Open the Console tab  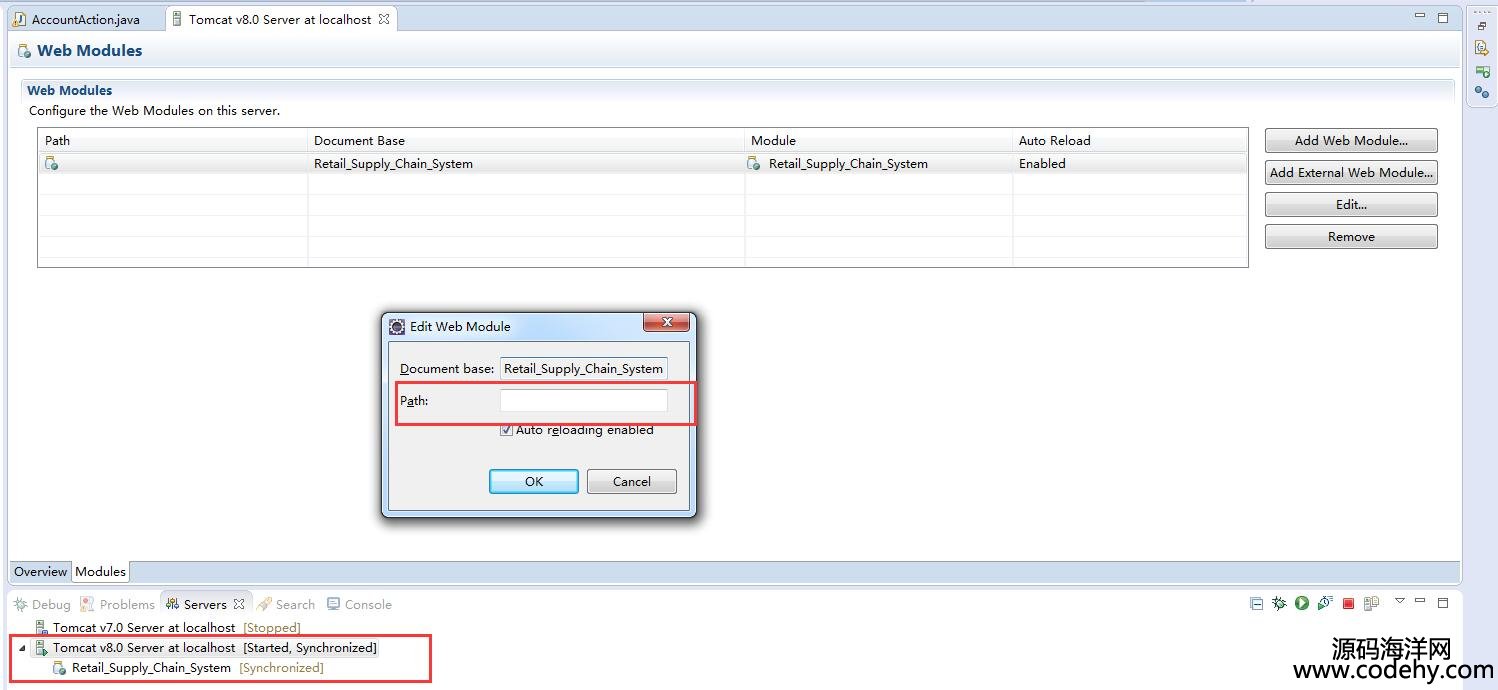(x=367, y=604)
